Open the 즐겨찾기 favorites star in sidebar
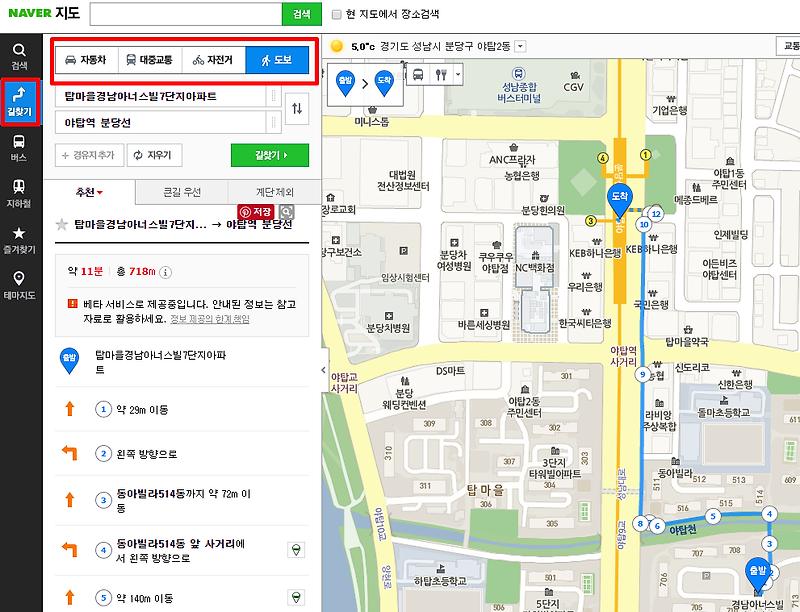 tap(19, 240)
